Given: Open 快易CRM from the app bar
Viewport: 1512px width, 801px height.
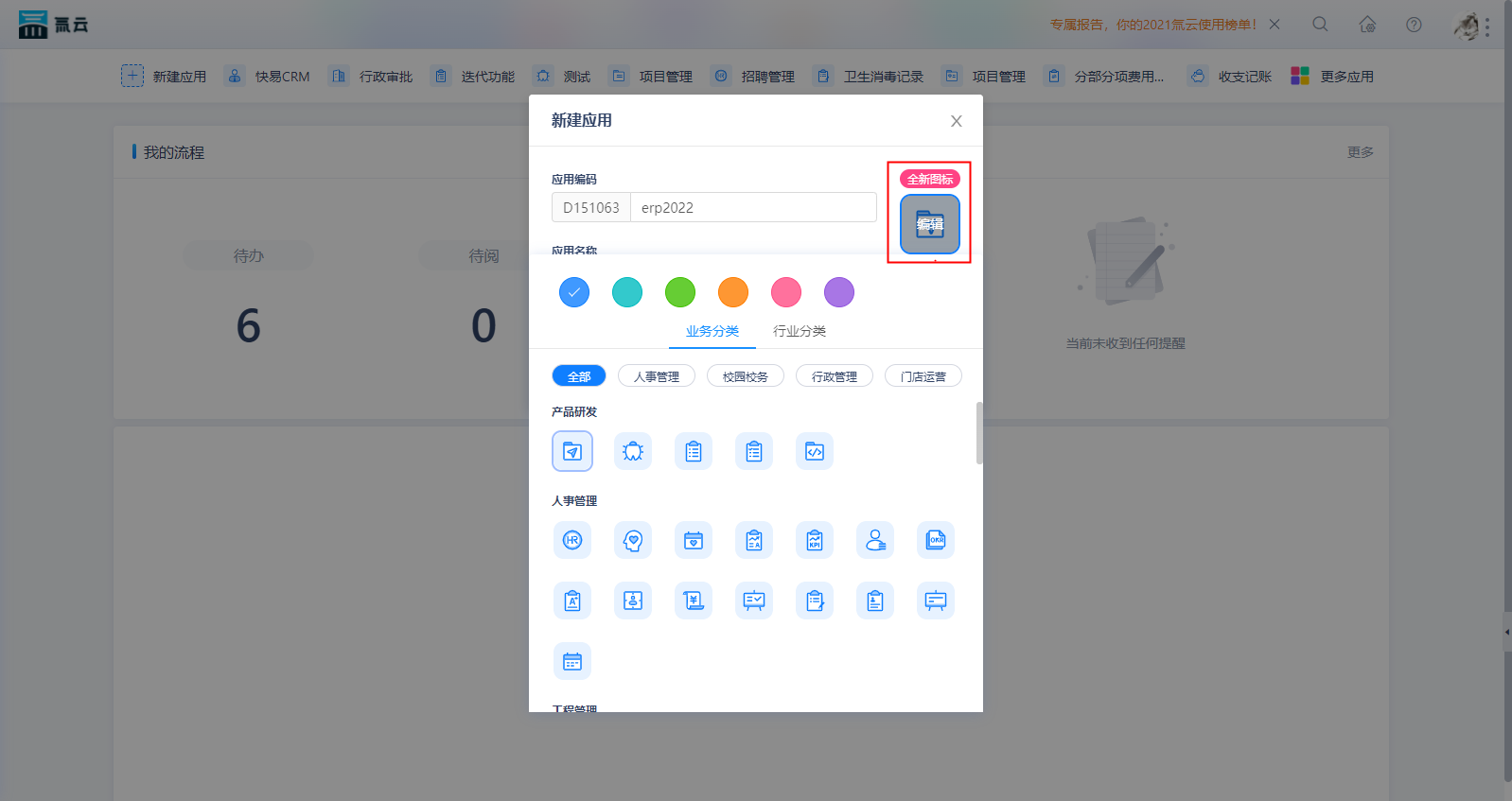Looking at the screenshot, I should coord(268,77).
